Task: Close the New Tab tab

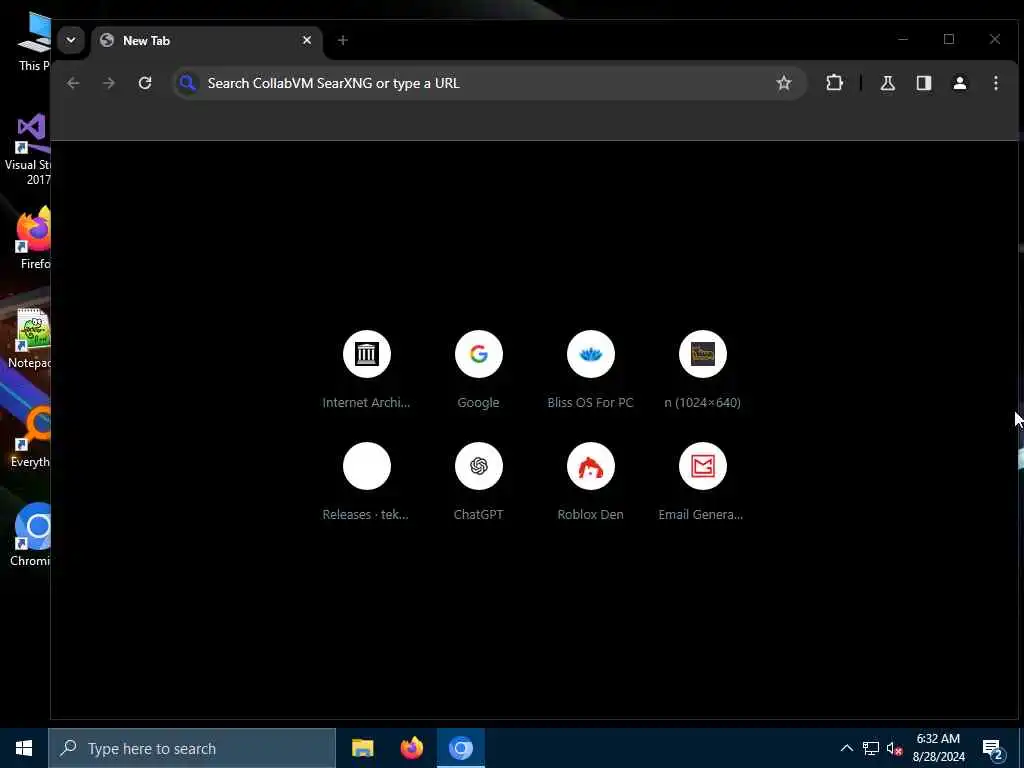Action: pos(306,40)
